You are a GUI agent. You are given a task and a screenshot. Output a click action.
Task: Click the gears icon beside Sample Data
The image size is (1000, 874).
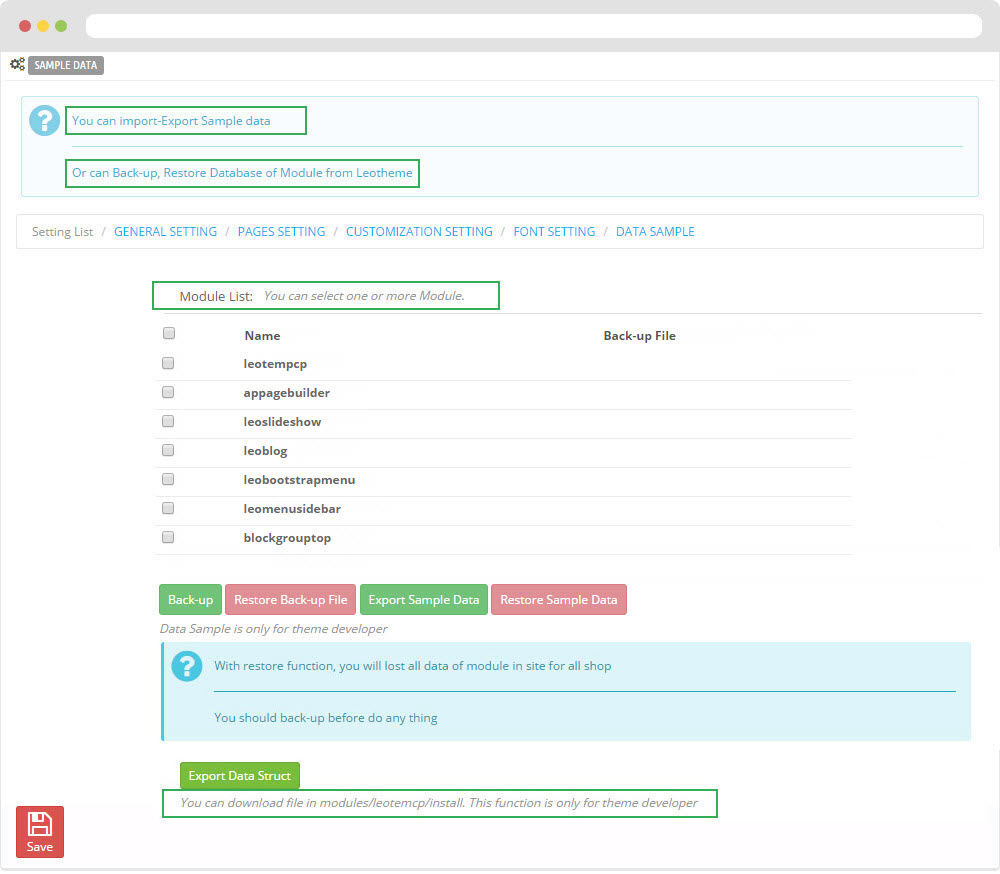(x=17, y=64)
